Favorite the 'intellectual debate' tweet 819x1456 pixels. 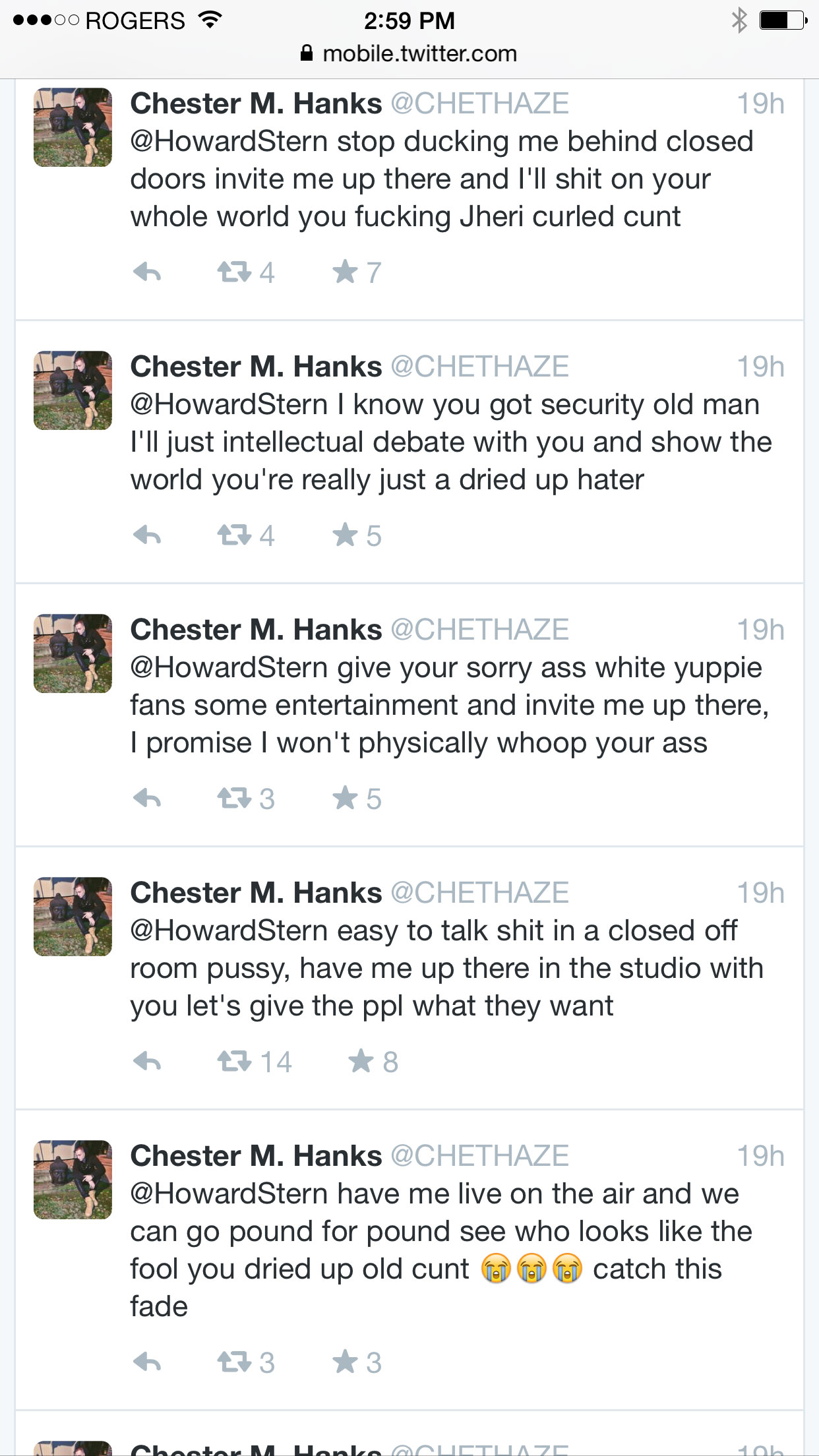click(345, 535)
